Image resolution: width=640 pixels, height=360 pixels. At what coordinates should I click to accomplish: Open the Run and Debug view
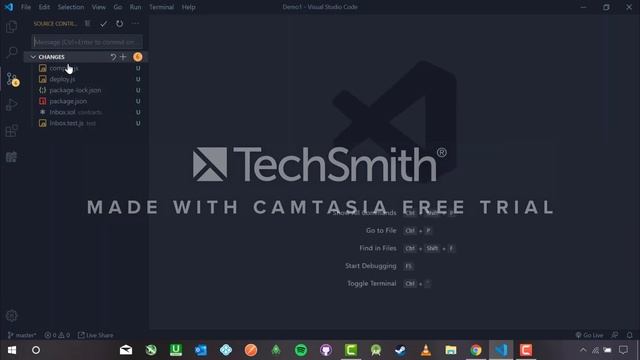(x=12, y=105)
